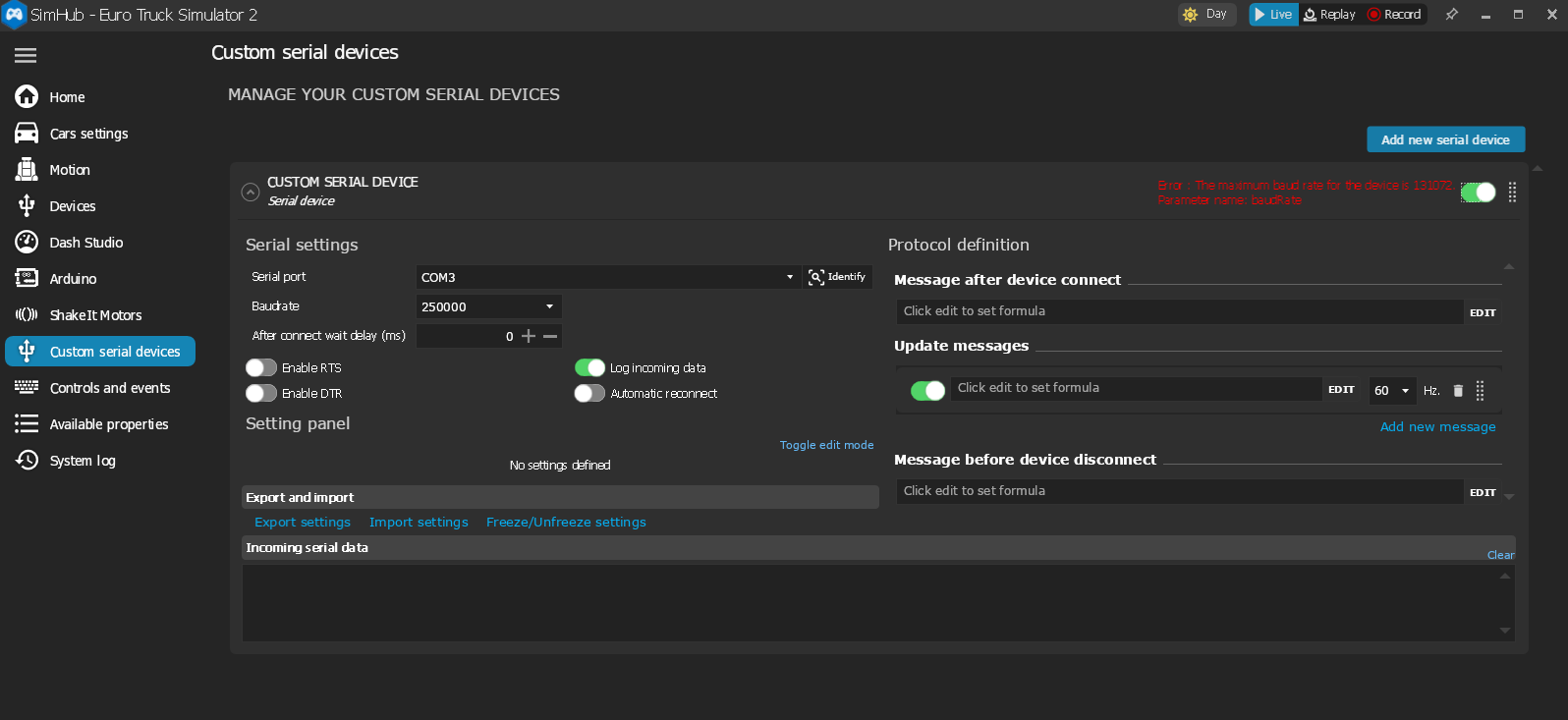Click the Identify port button
The height and width of the screenshot is (720, 1568).
click(838, 277)
